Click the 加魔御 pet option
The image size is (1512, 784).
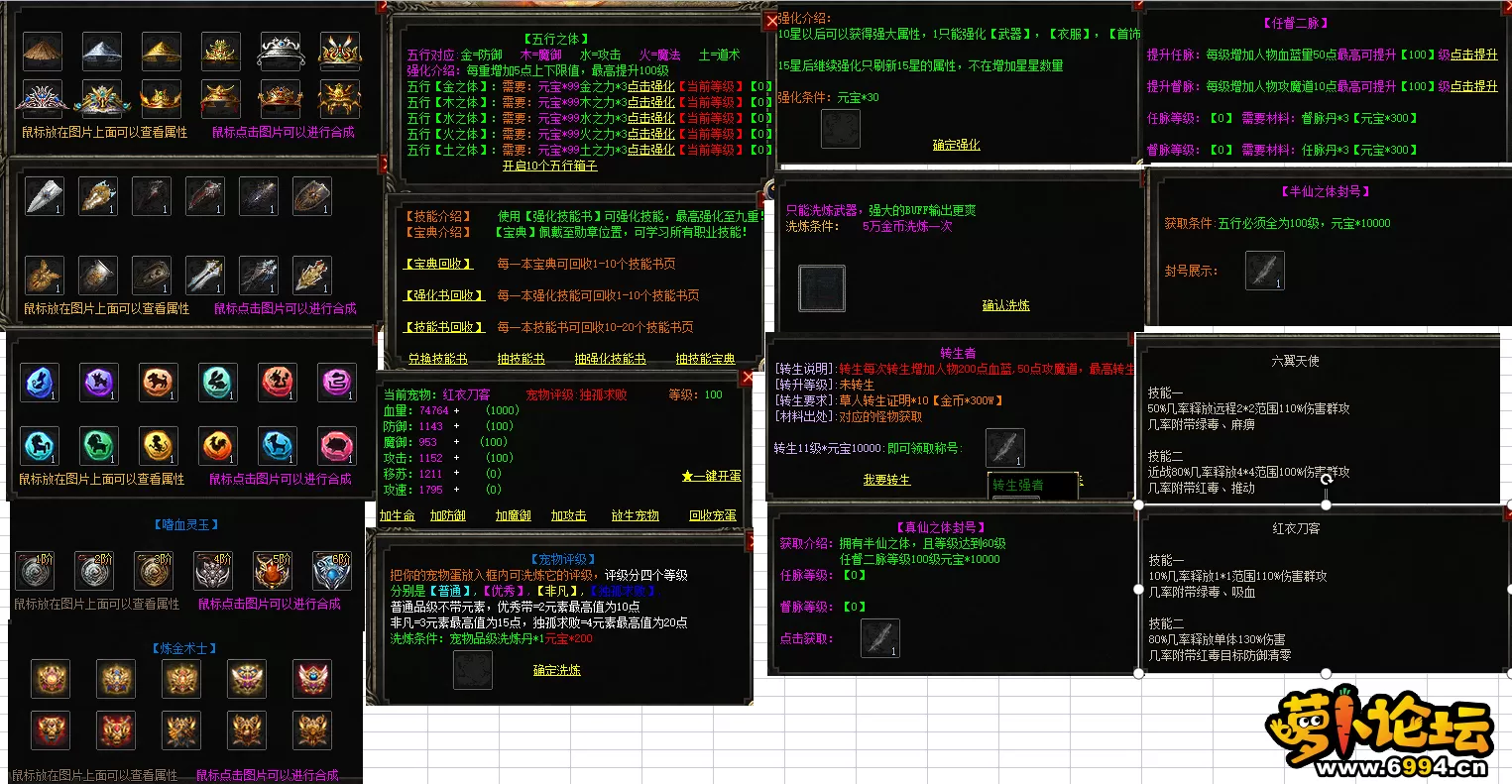(514, 515)
